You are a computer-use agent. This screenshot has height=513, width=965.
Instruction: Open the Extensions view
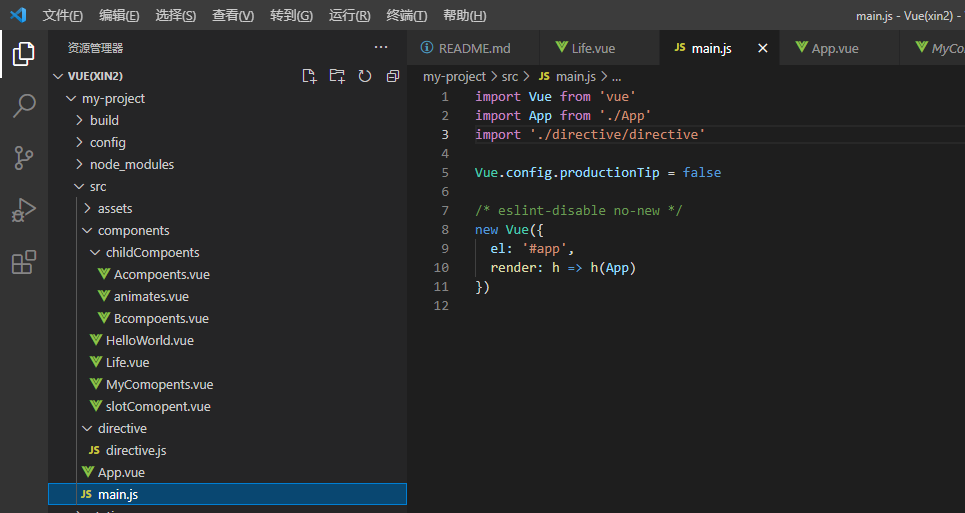[23, 262]
